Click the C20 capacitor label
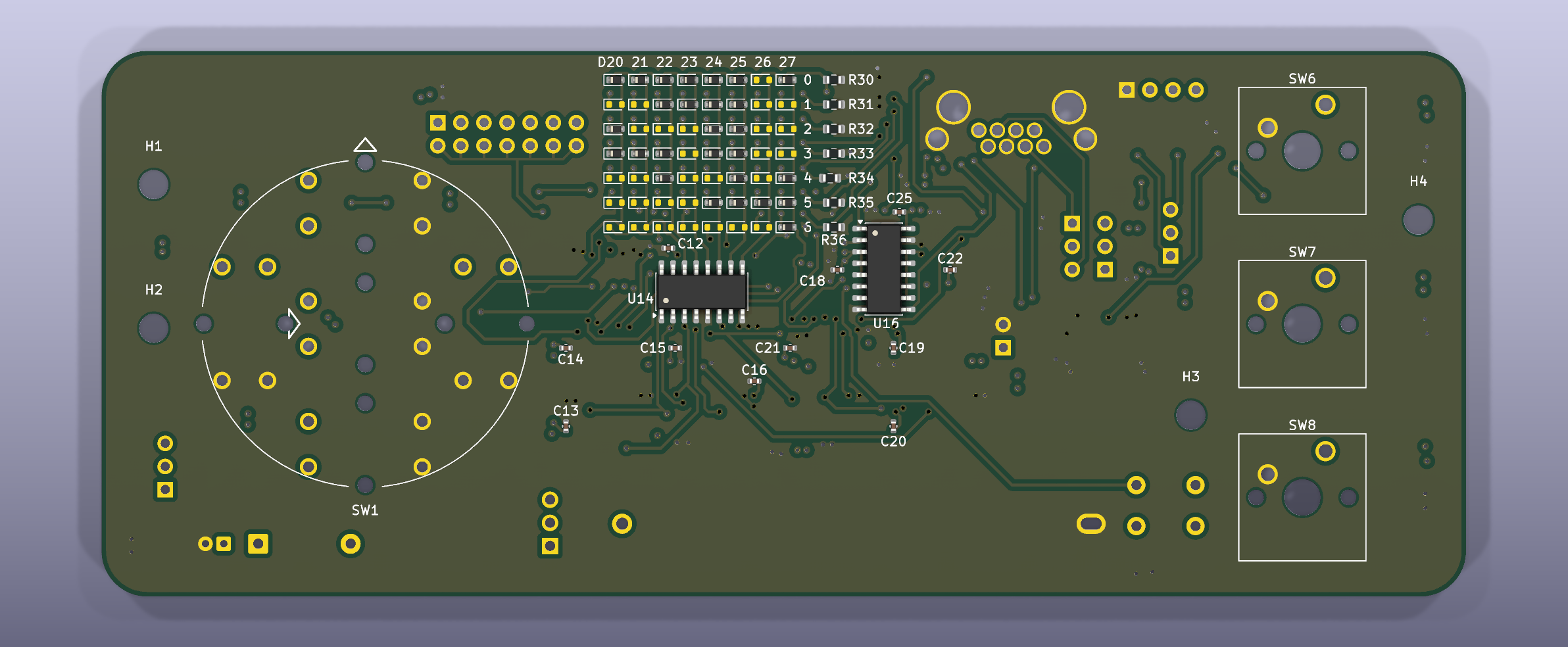 click(893, 441)
